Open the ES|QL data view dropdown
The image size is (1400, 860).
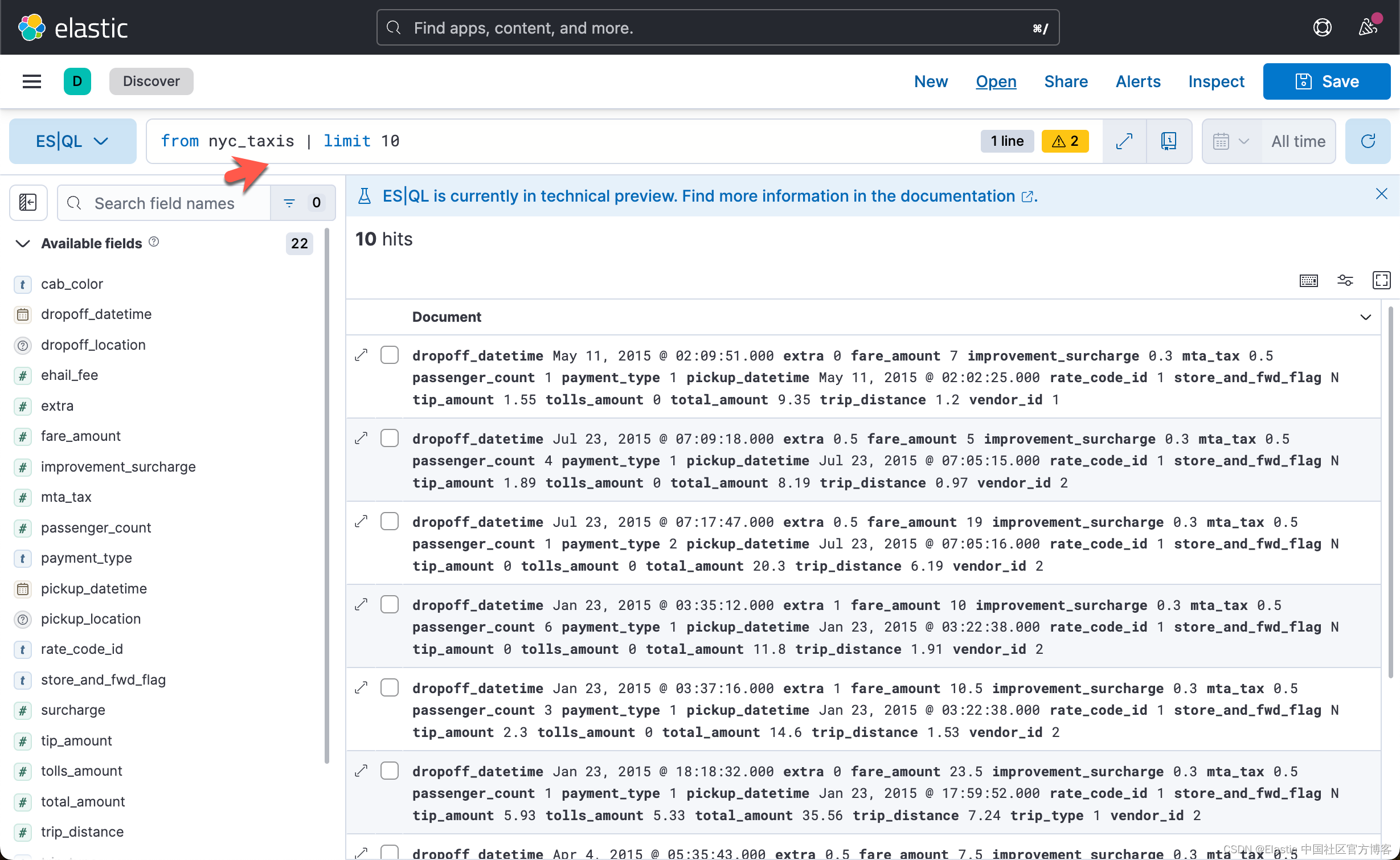[72, 141]
